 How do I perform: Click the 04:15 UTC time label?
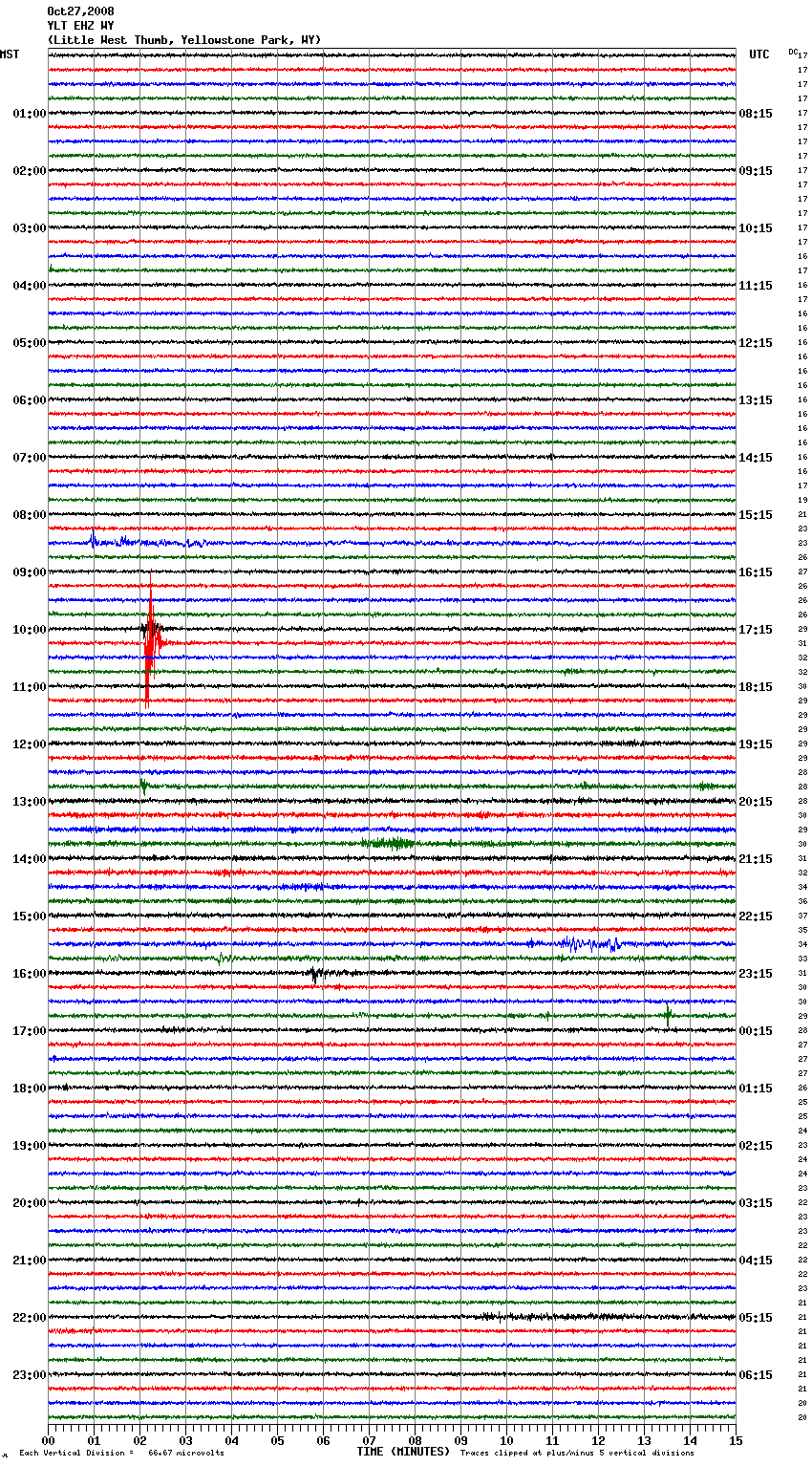coord(756,1261)
